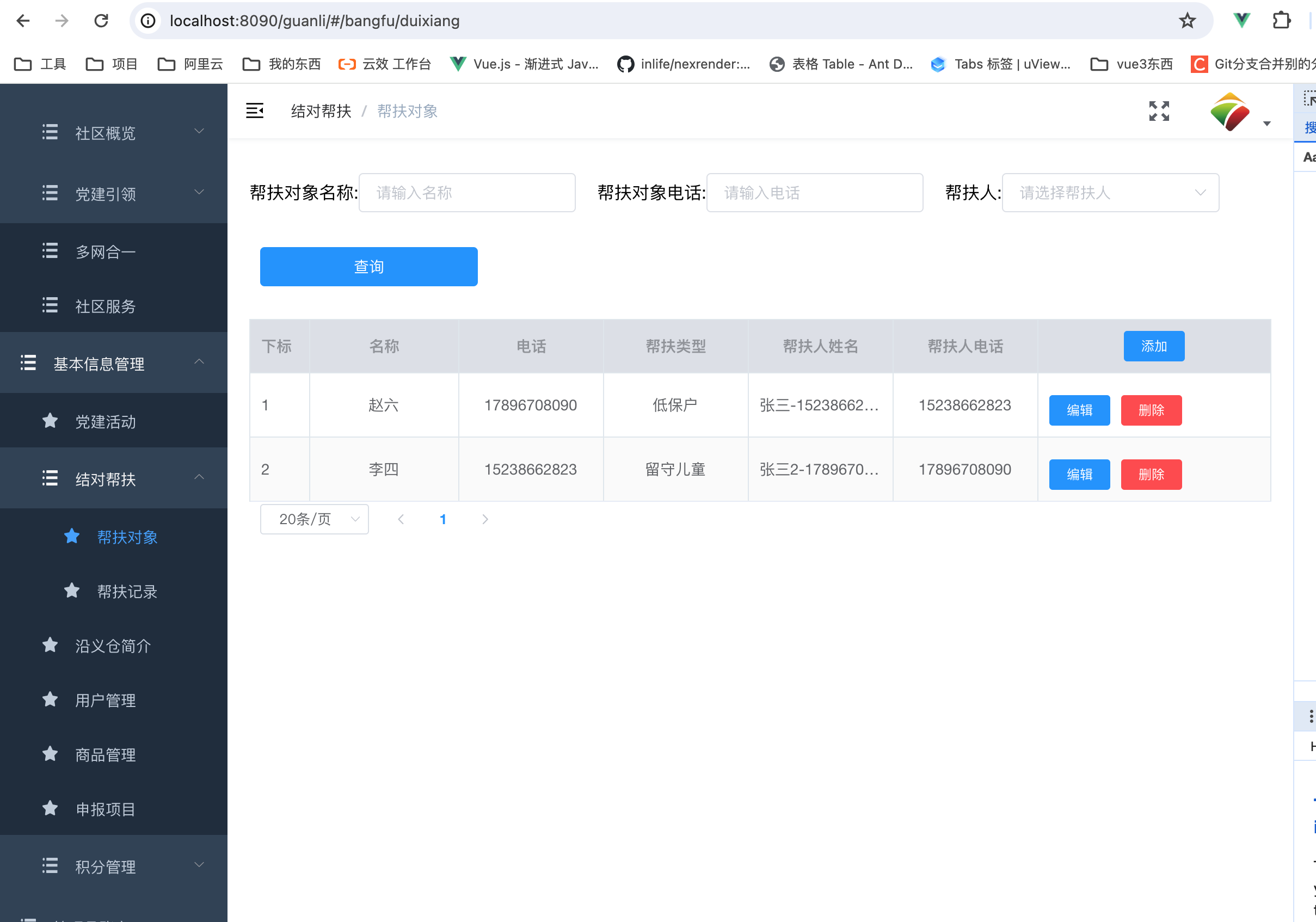
Task: Bookmark this page with the star icon
Action: click(x=1187, y=21)
